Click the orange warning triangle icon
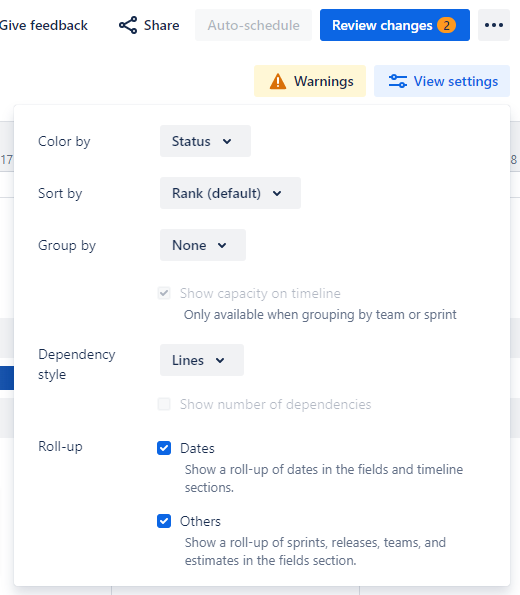This screenshot has height=595, width=520. pos(278,81)
